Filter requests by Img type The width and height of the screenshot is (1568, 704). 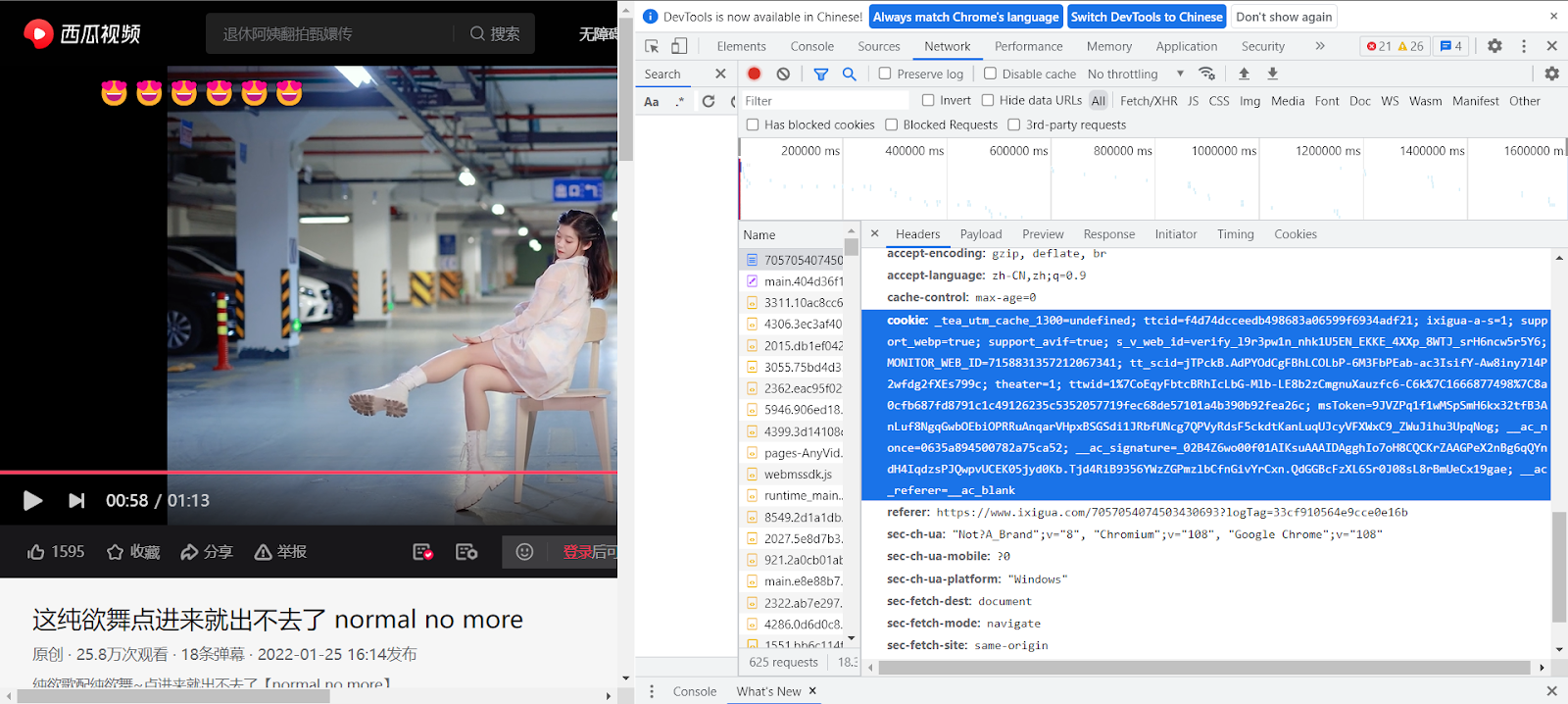coord(1249,101)
